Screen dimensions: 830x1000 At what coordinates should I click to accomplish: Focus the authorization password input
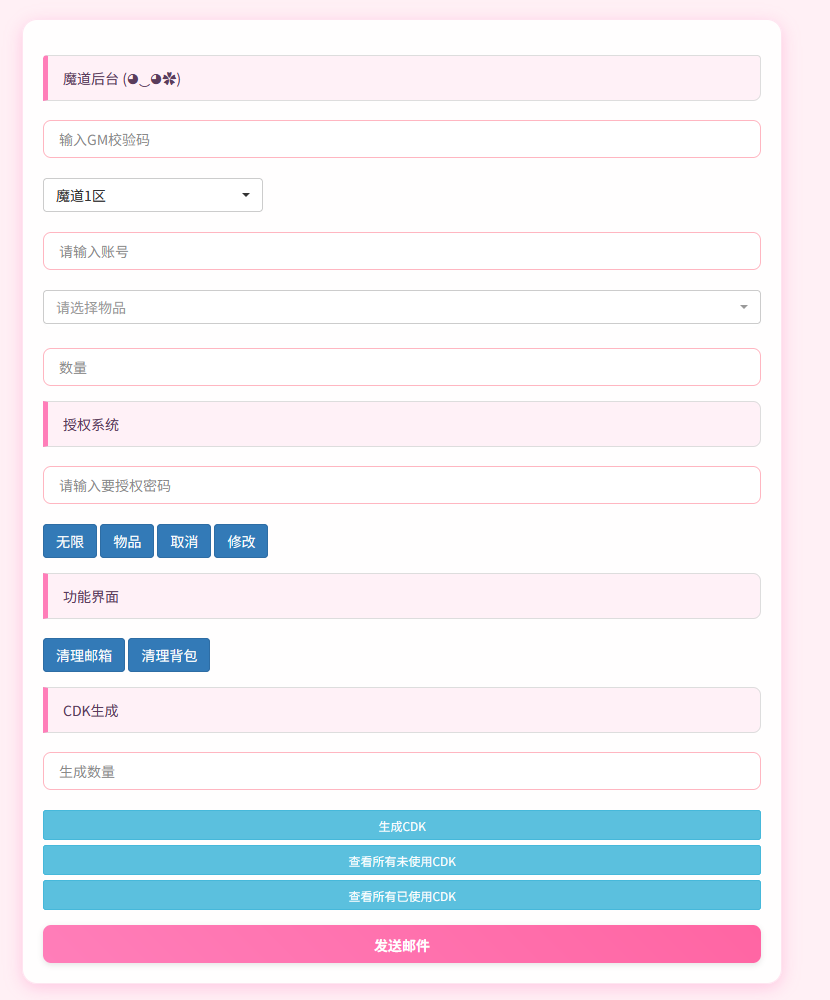(x=400, y=485)
